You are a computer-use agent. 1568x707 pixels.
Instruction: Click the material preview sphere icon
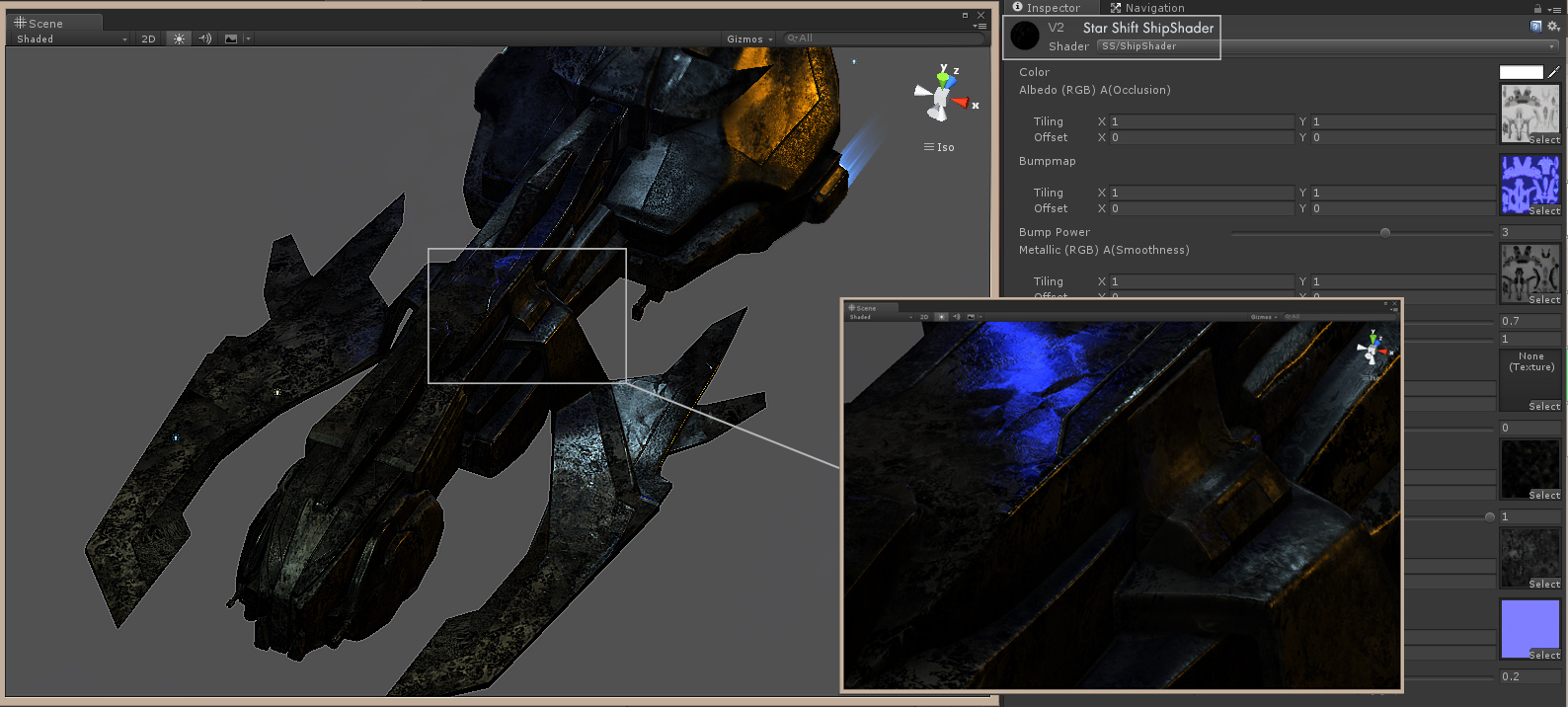pos(1025,37)
